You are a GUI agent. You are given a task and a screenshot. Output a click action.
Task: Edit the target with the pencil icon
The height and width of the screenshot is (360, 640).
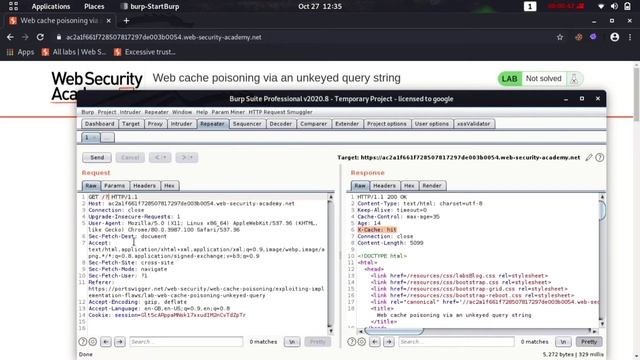pyautogui.click(x=589, y=158)
